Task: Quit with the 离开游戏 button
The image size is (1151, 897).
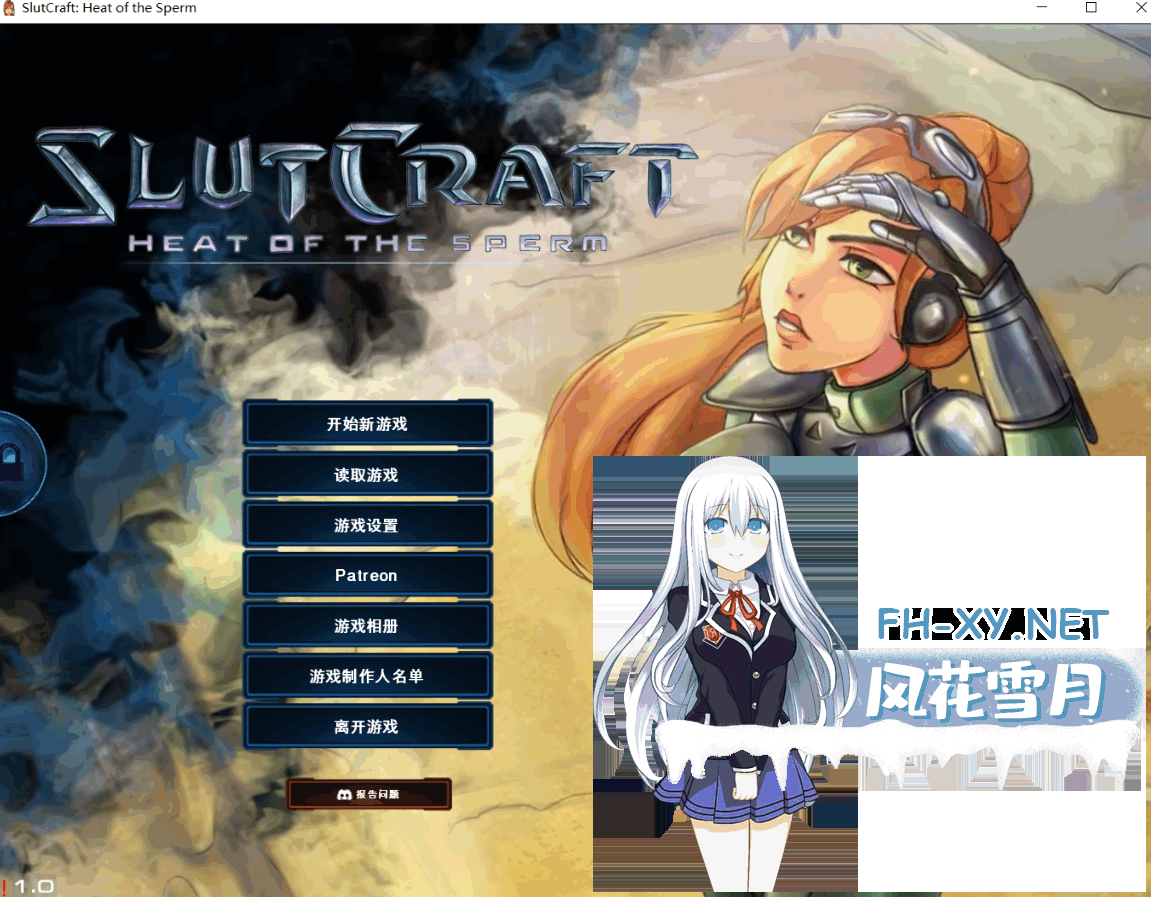Action: click(x=367, y=726)
